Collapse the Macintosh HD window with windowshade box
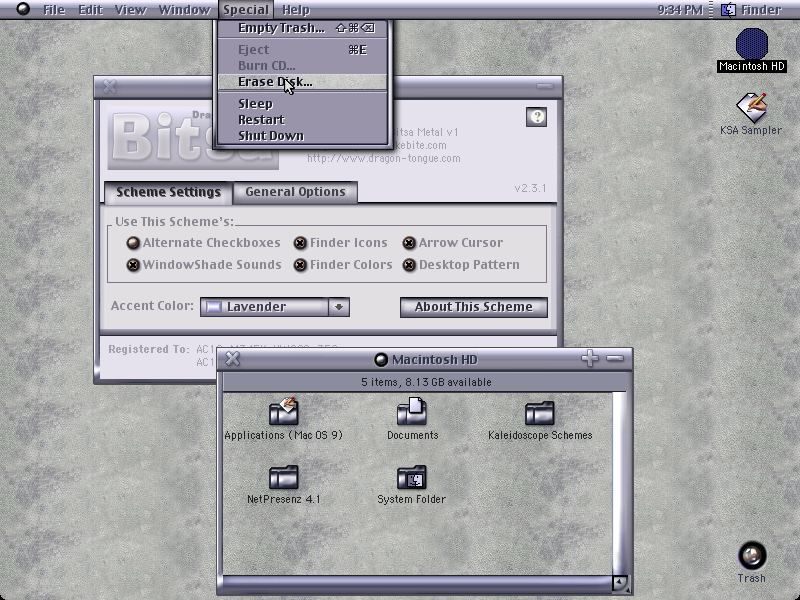Screen dimensions: 800x600 coord(615,358)
